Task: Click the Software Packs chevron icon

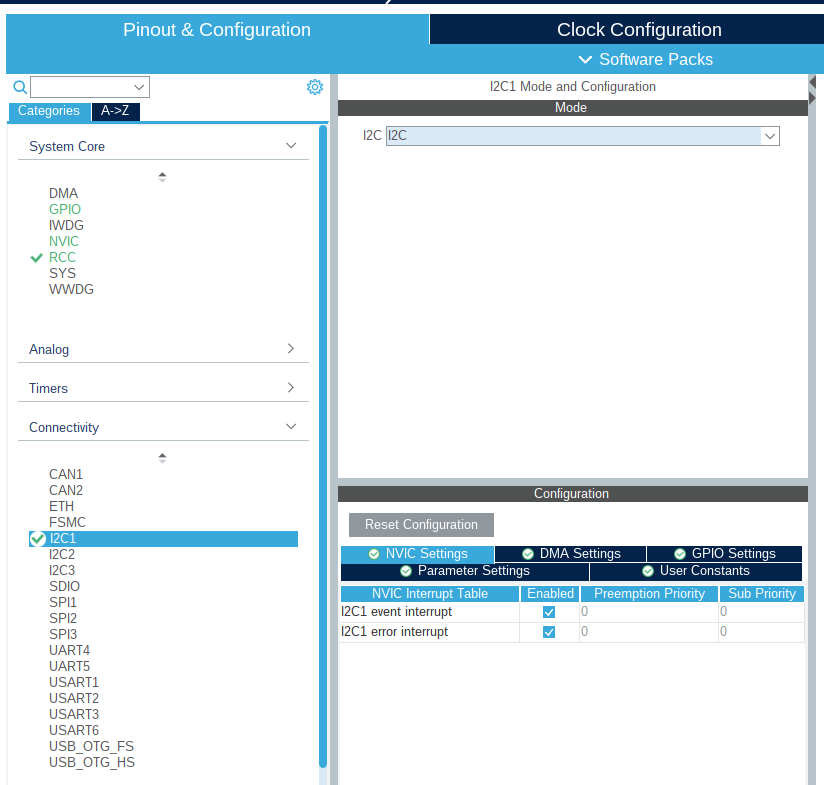Action: pos(586,59)
